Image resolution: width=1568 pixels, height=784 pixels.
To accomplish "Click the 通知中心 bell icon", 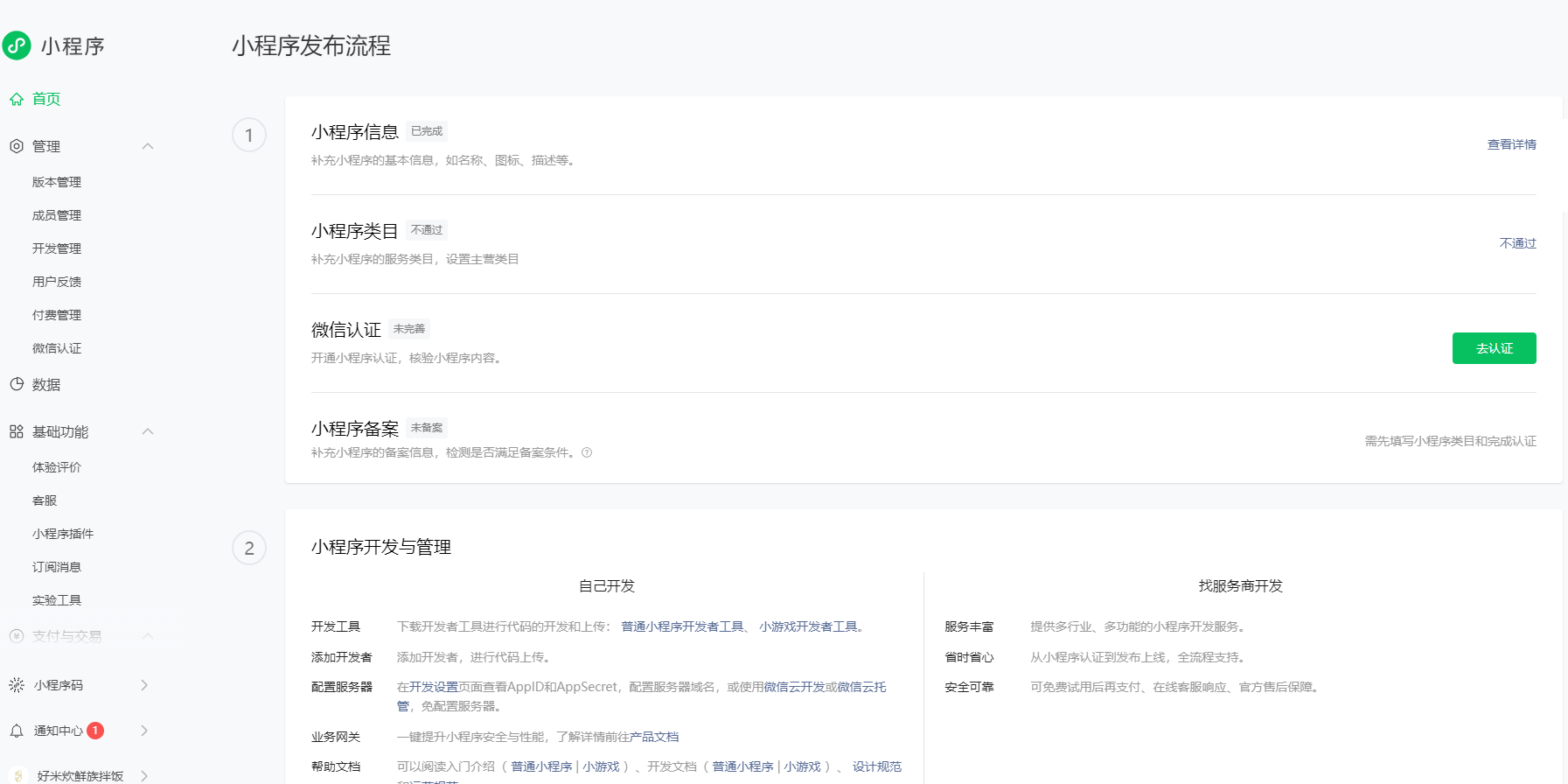I will (x=17, y=731).
